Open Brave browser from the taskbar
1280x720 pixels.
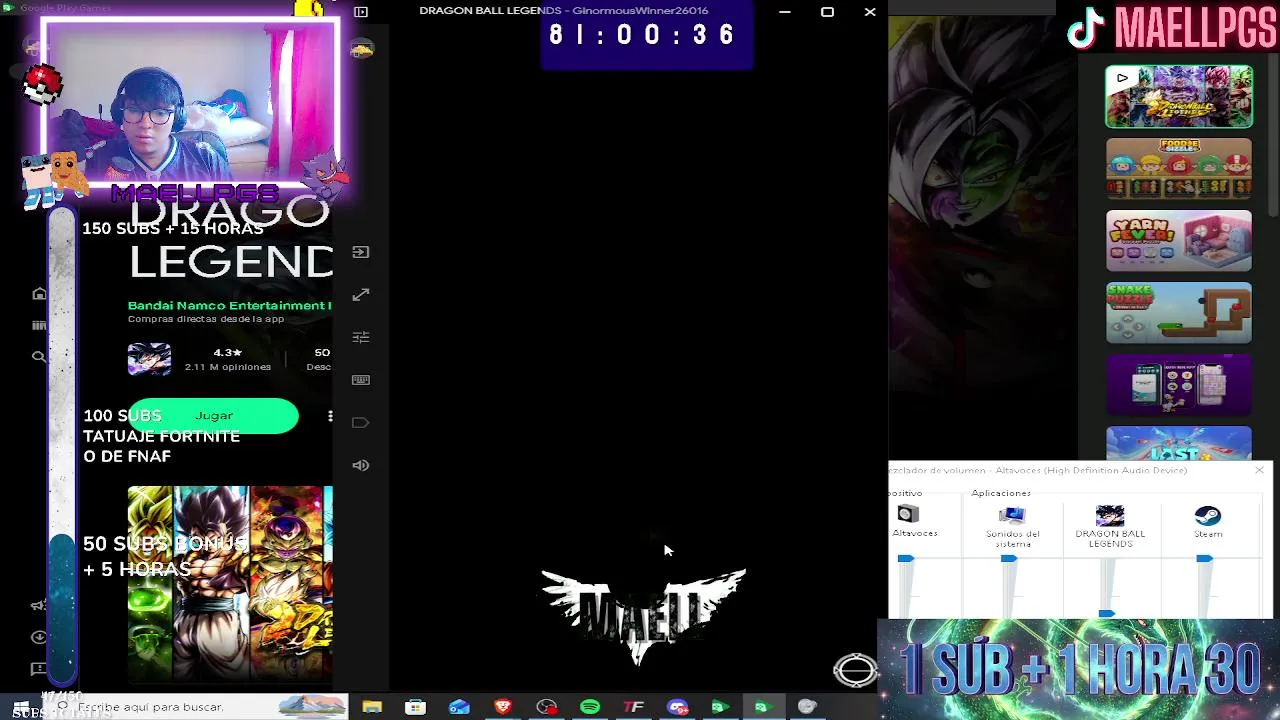[503, 707]
